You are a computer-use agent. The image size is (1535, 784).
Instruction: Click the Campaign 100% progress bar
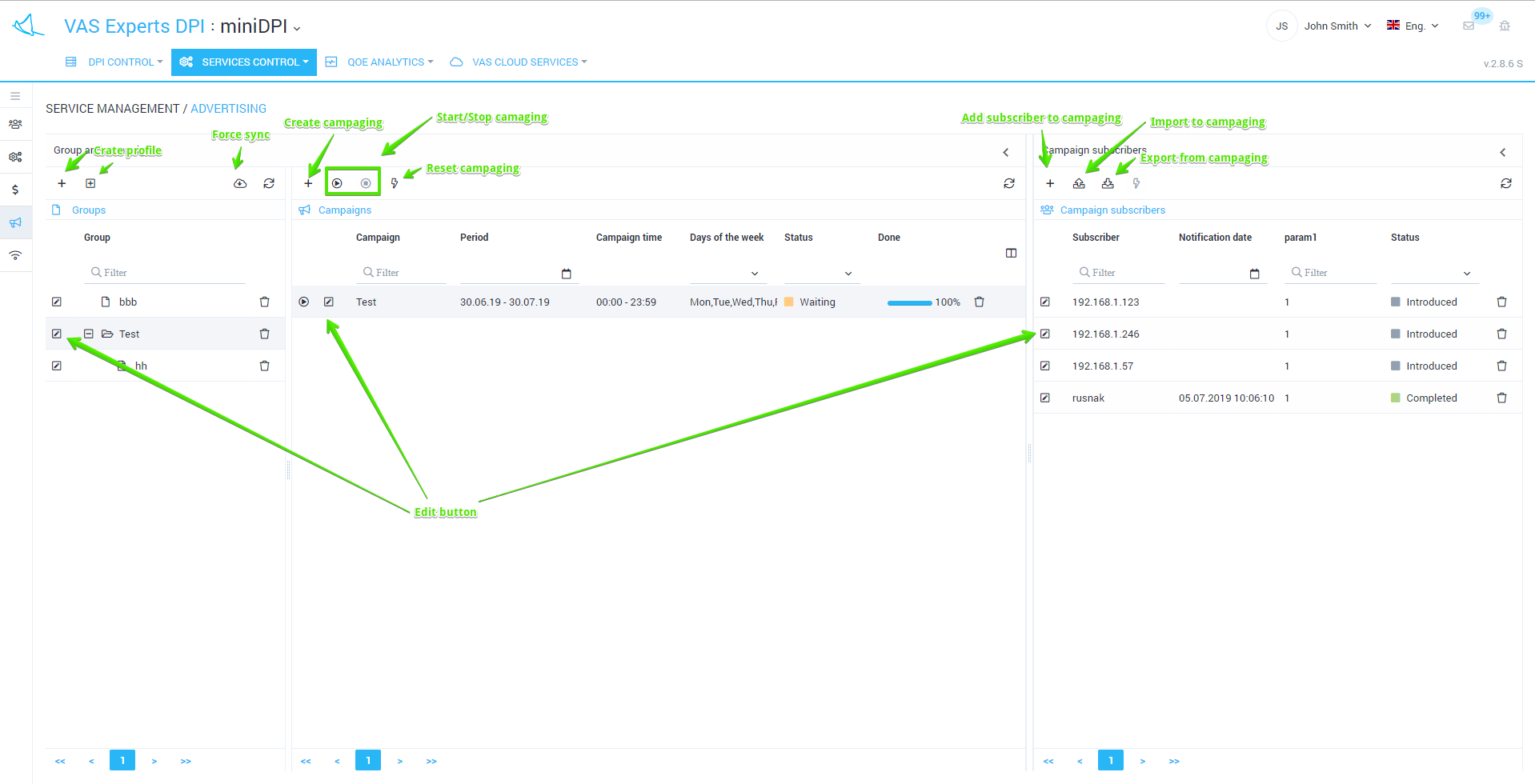point(909,302)
